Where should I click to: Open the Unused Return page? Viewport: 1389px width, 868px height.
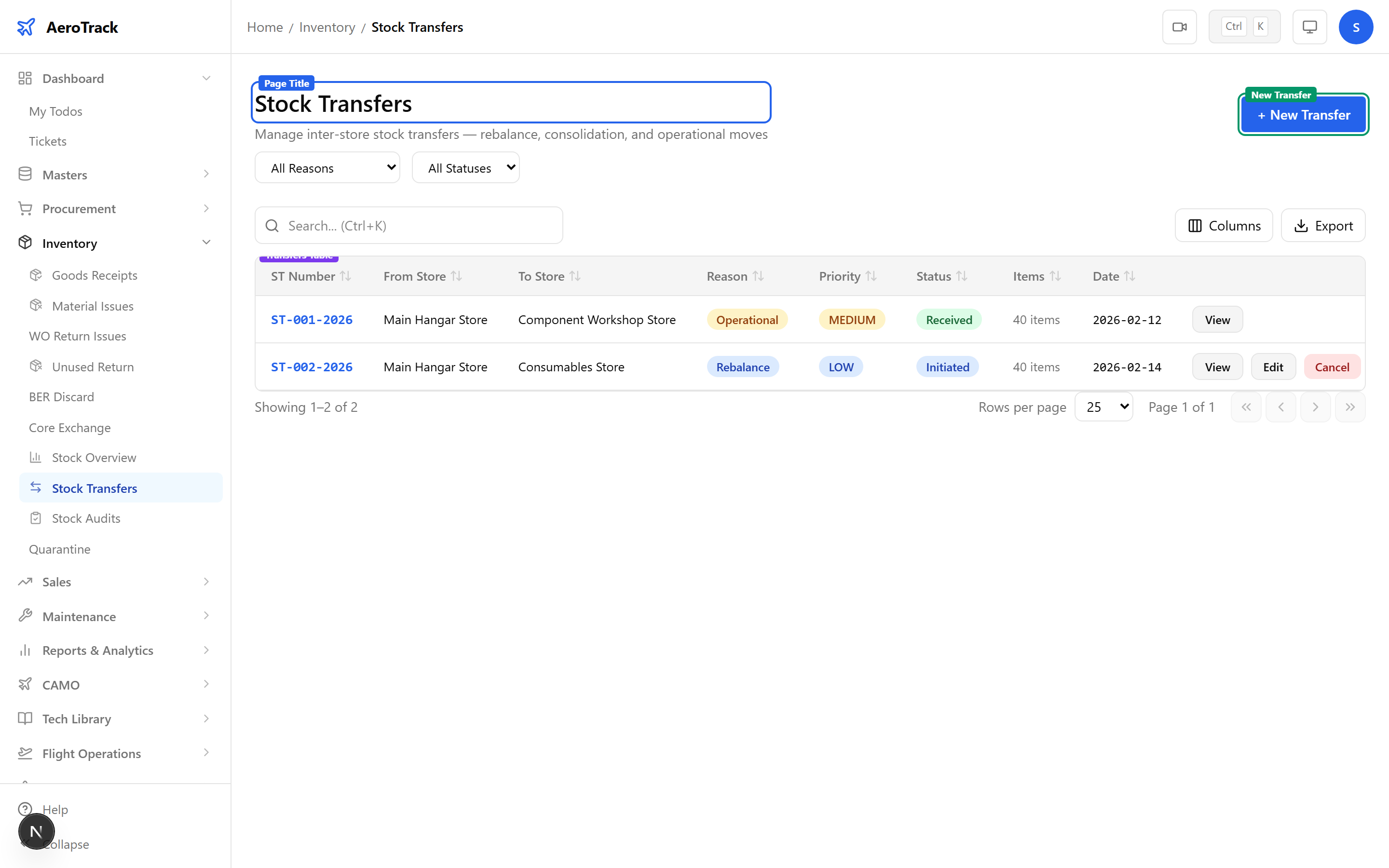93,366
